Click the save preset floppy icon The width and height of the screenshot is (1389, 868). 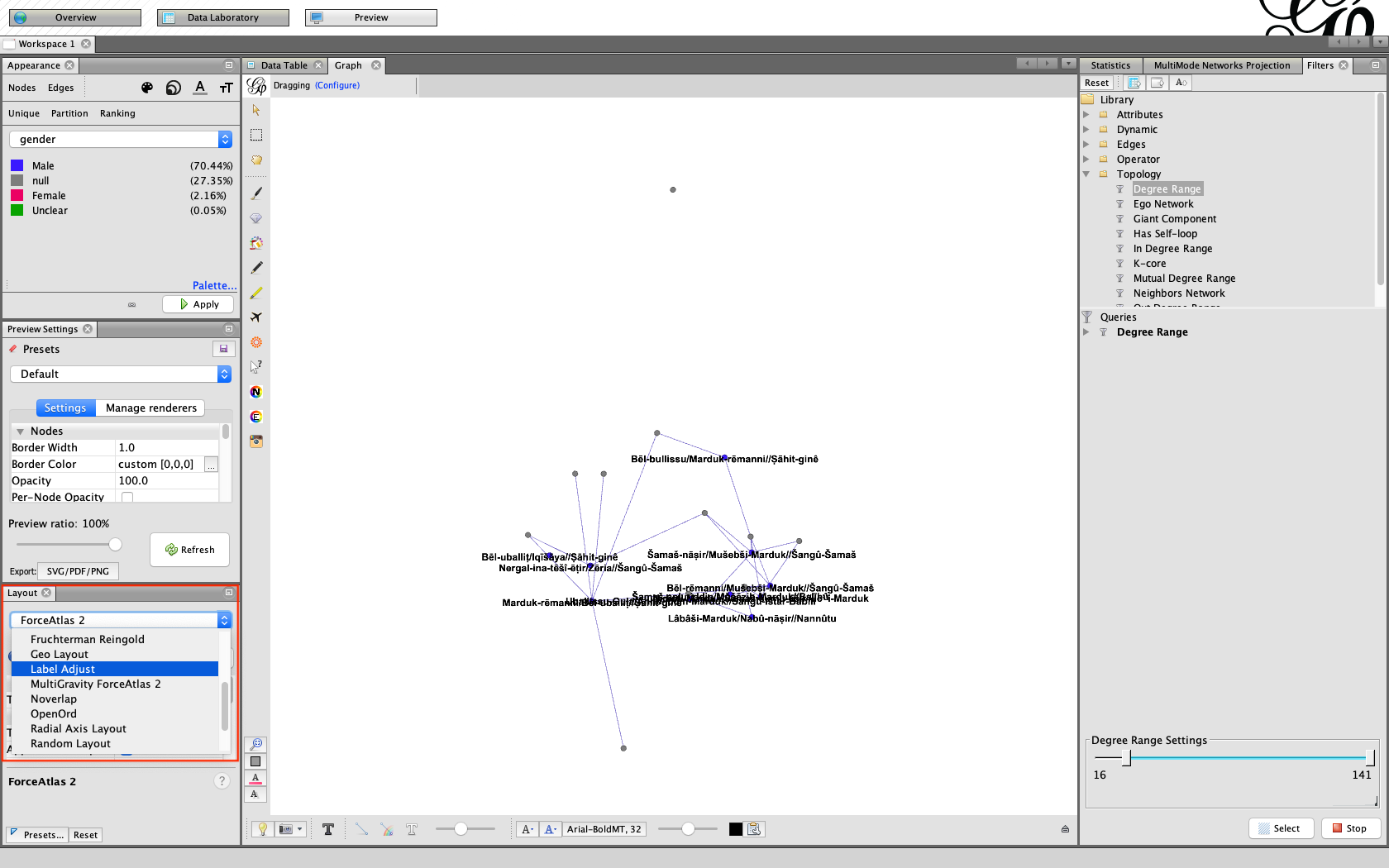[223, 349]
